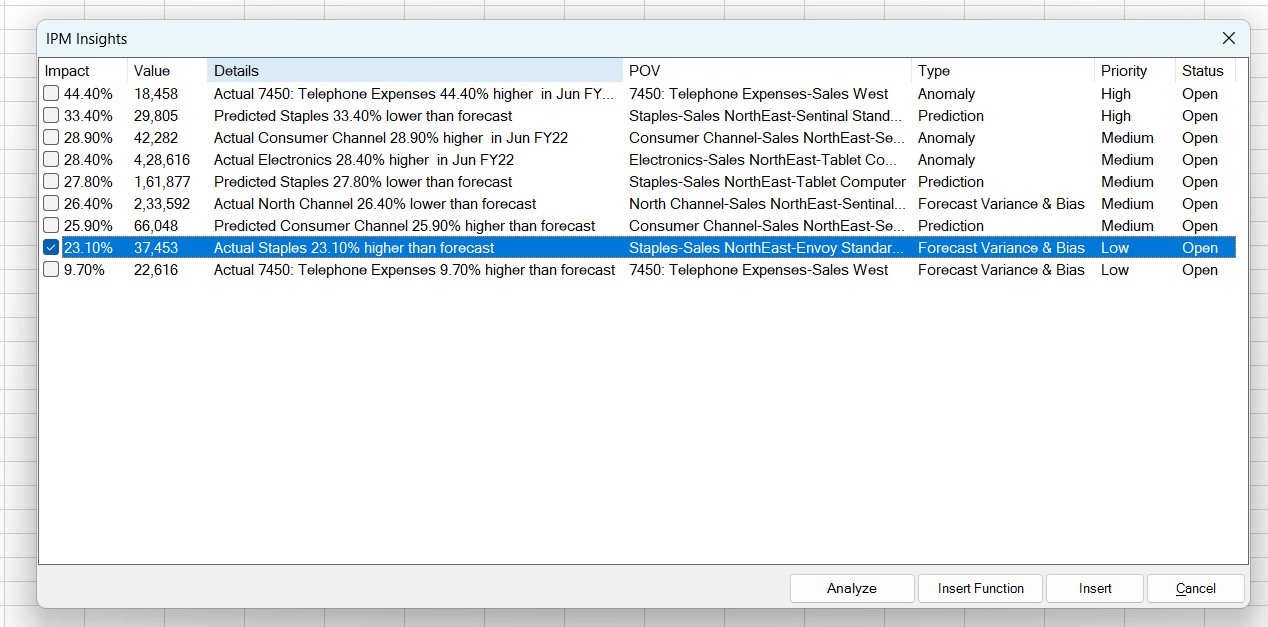Close the IPM Insights dialog
The height and width of the screenshot is (627, 1268).
(x=1229, y=38)
